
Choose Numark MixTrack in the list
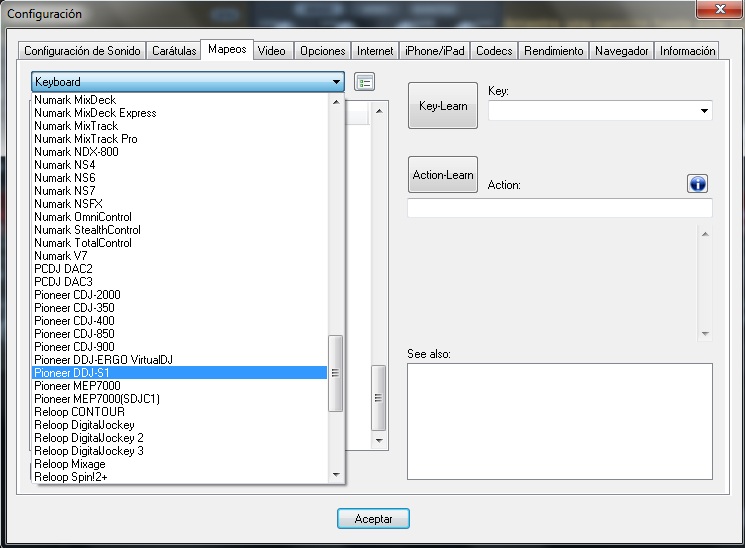click(x=180, y=126)
